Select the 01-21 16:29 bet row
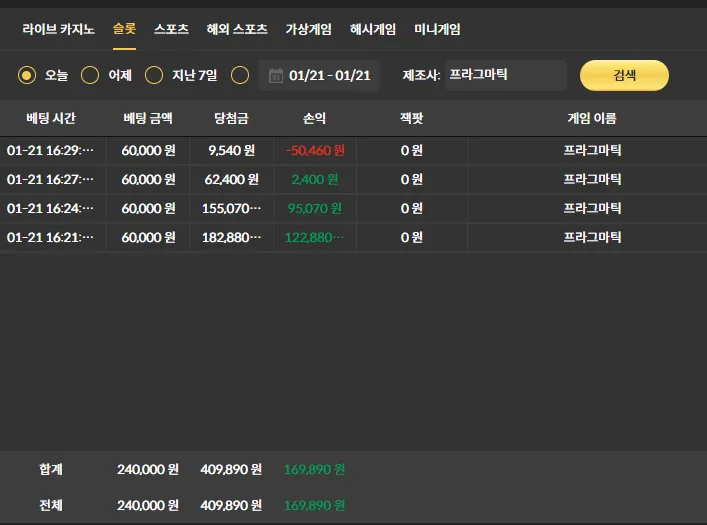Viewport: 707px width, 525px height. [x=354, y=150]
